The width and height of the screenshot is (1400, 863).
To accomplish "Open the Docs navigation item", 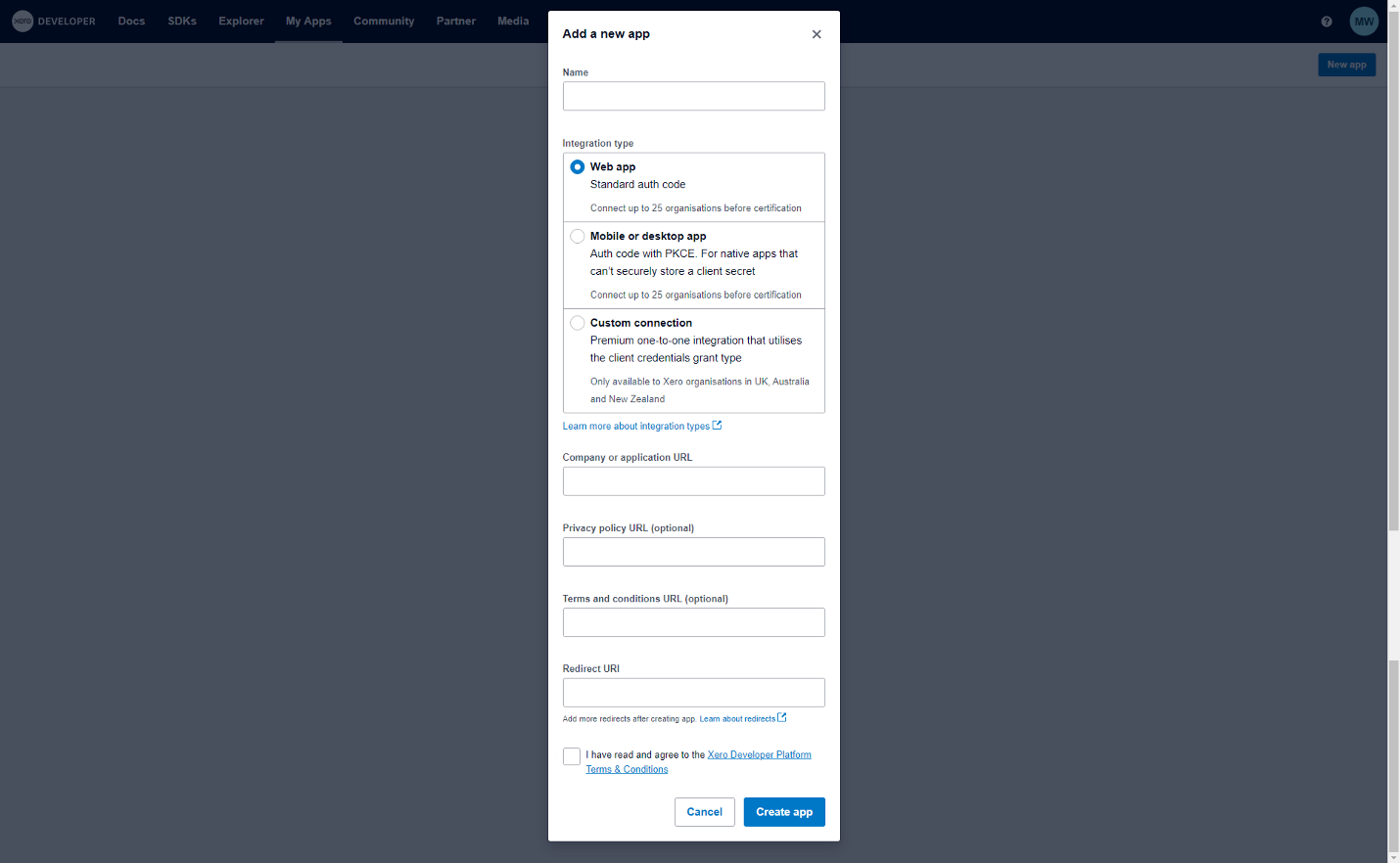I will [131, 21].
